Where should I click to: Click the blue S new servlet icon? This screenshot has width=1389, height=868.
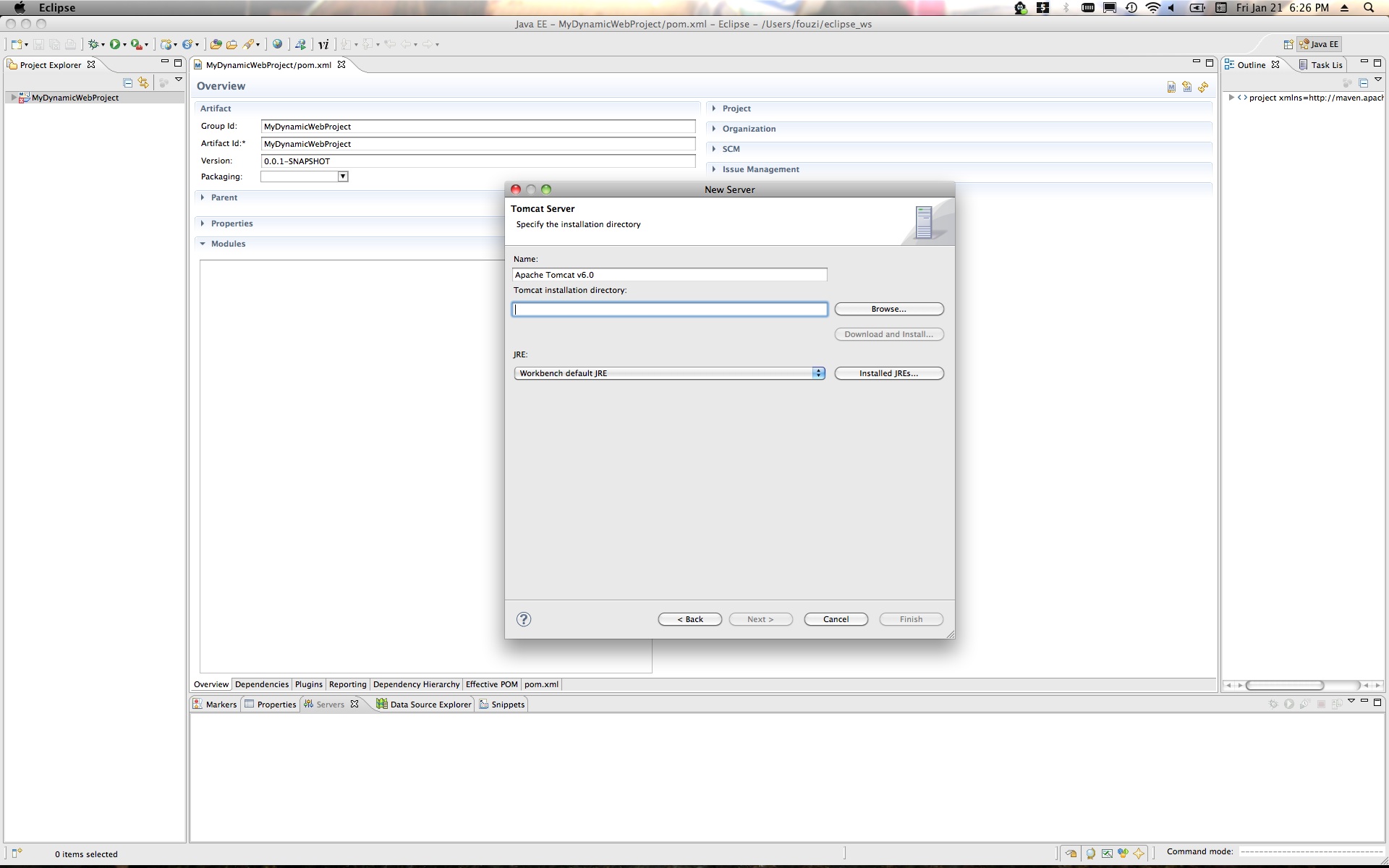click(x=187, y=44)
